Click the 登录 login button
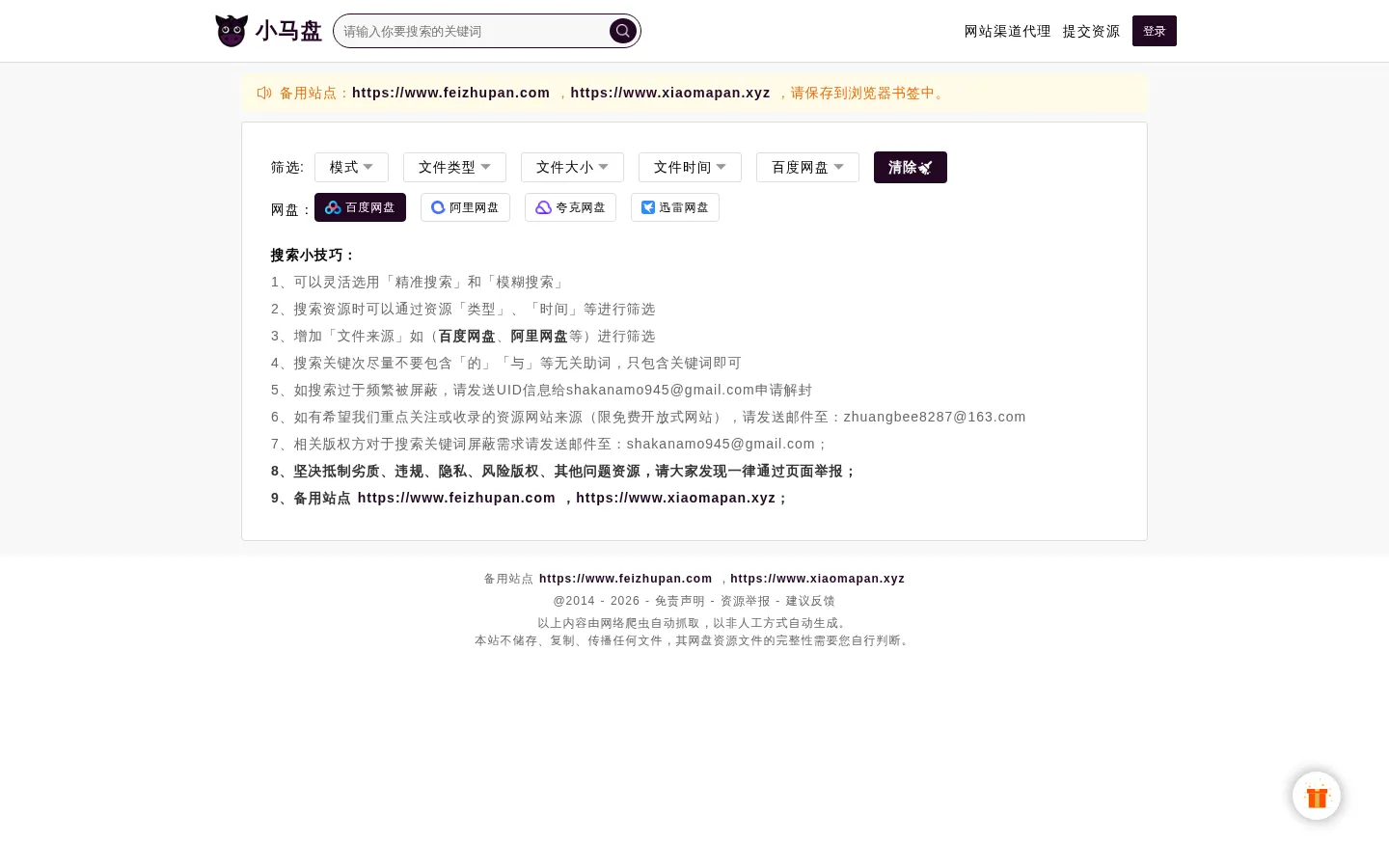 click(1155, 31)
